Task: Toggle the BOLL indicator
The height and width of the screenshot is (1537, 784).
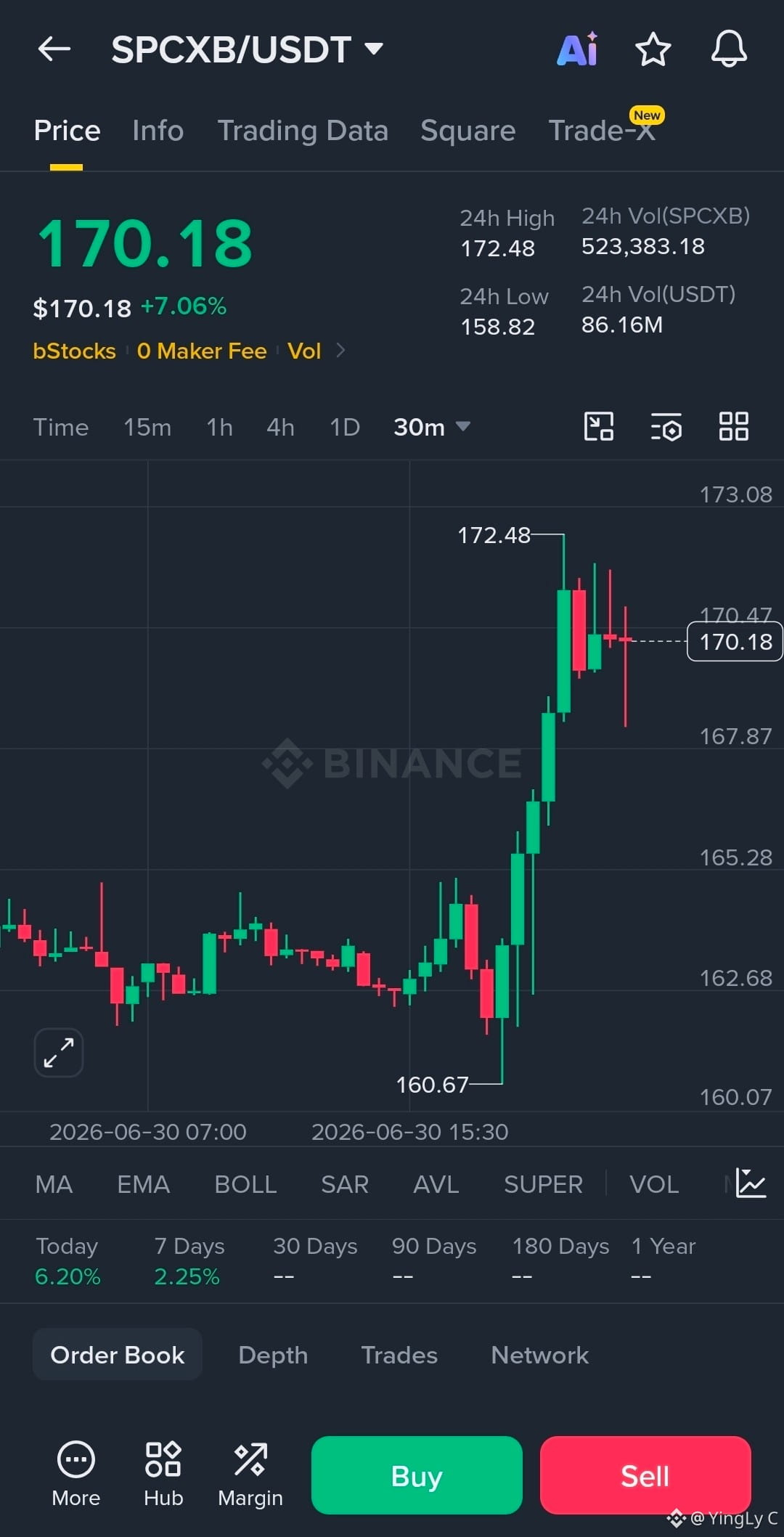Action: click(x=245, y=1184)
